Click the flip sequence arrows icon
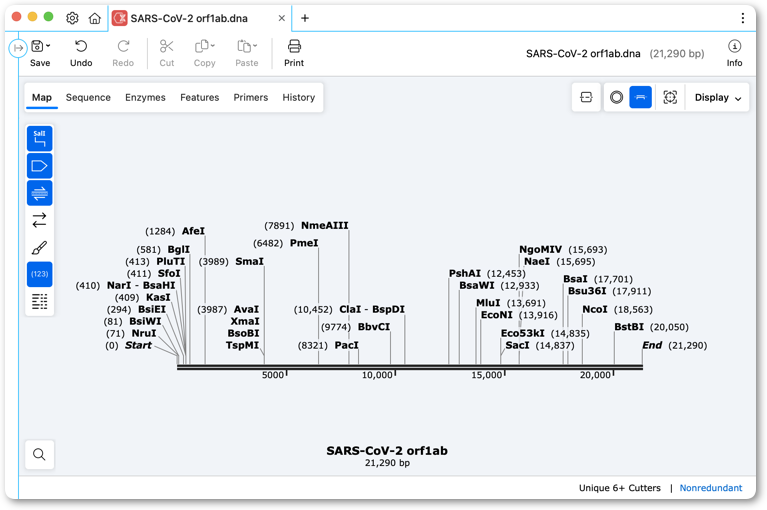767x510 pixels. tap(39, 220)
